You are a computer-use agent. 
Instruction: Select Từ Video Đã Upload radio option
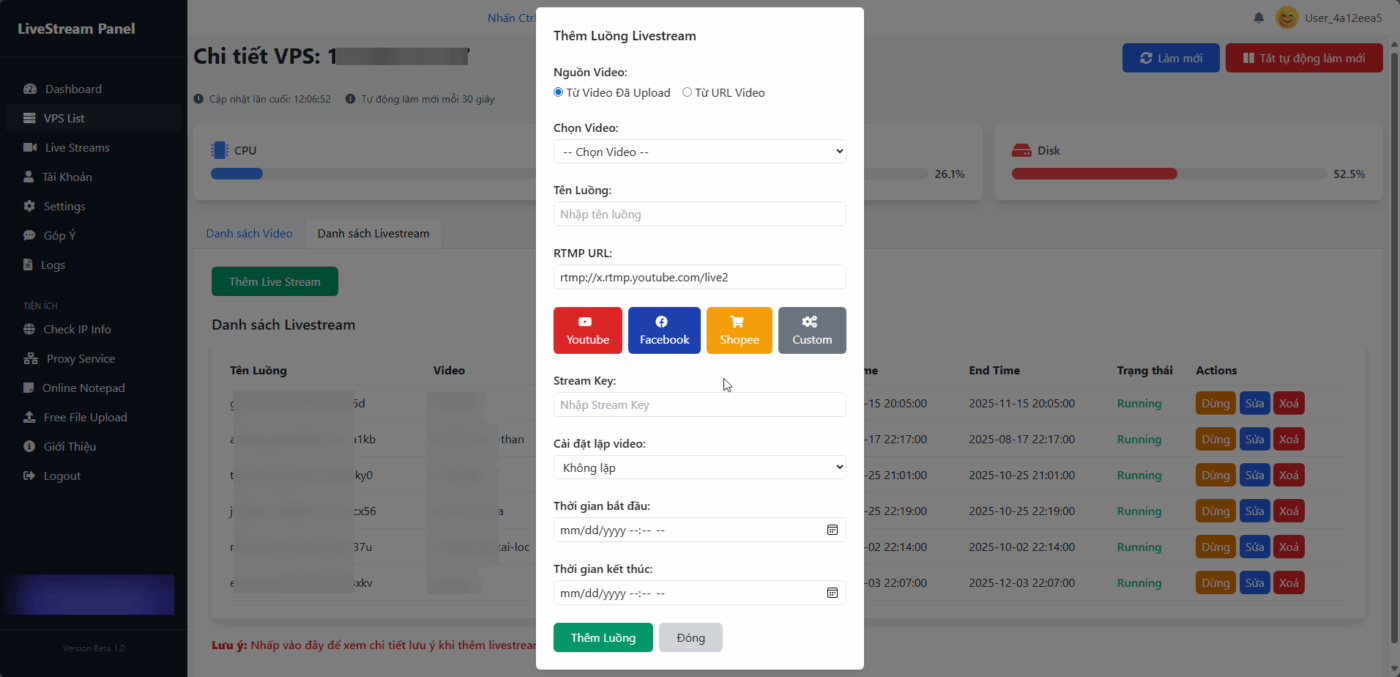coord(559,93)
